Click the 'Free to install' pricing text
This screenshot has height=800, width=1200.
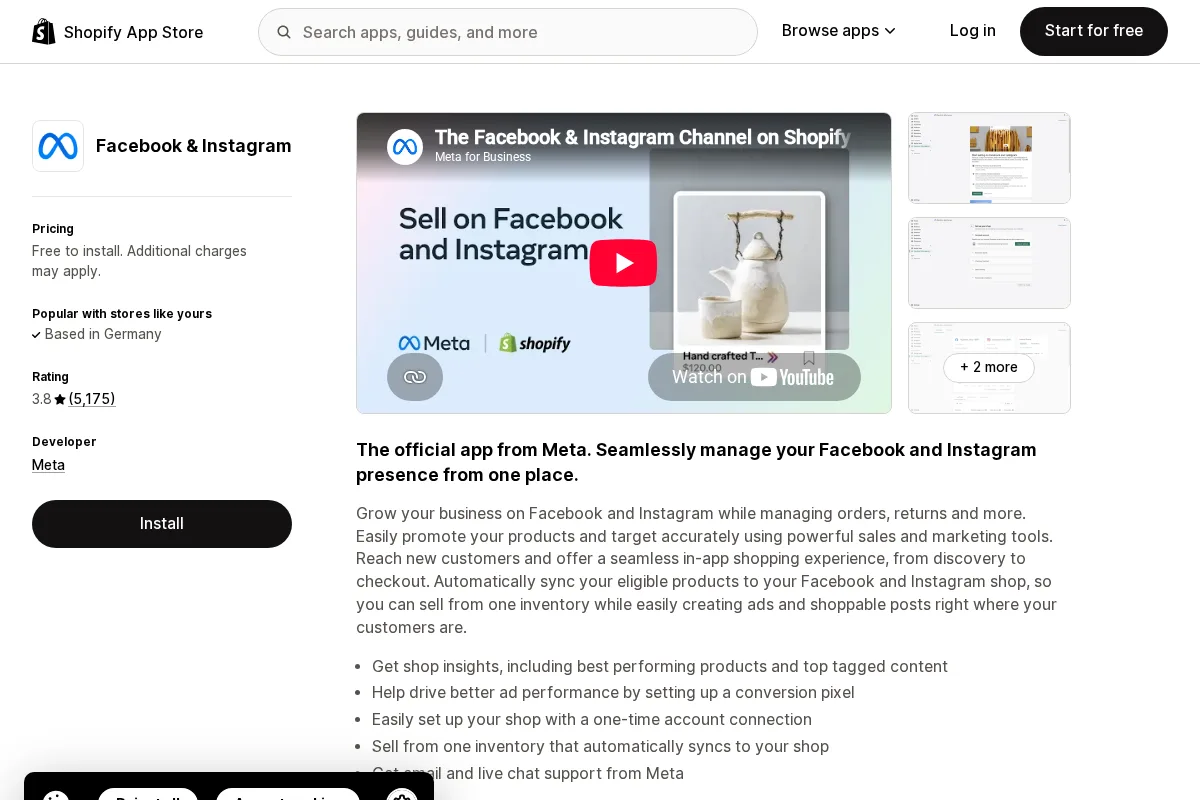tap(139, 261)
